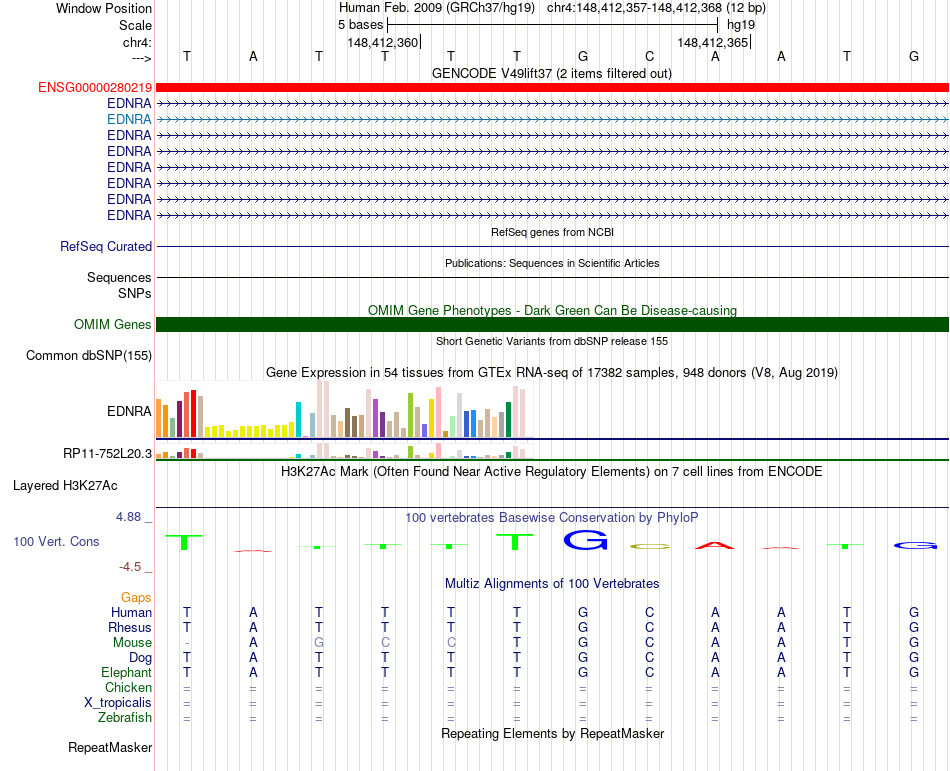Viewport: 950px width, 771px height.
Task: Click the OMIM Genes label
Action: 113,325
